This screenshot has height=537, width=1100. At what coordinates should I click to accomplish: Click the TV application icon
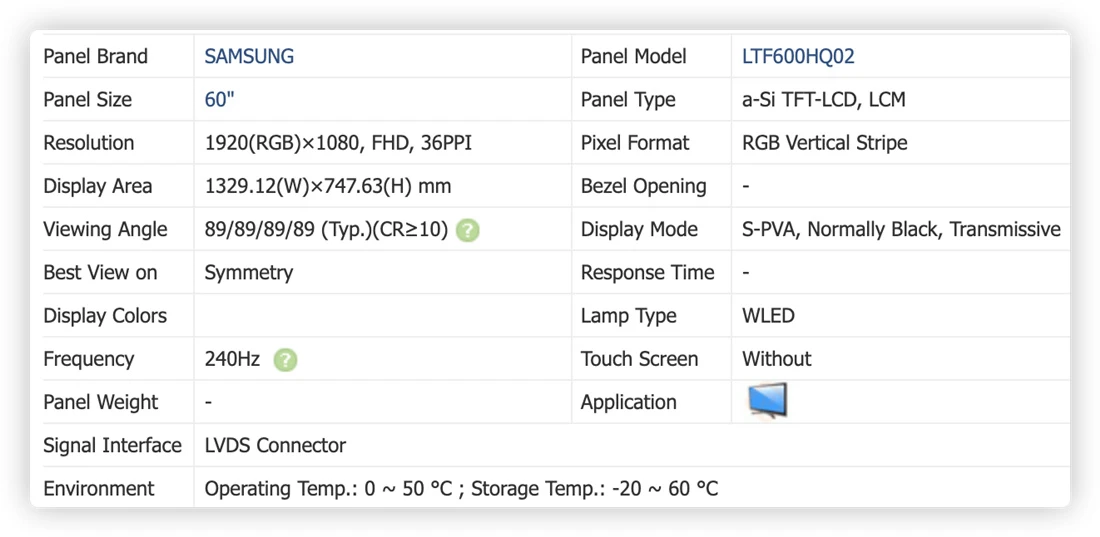(x=767, y=401)
